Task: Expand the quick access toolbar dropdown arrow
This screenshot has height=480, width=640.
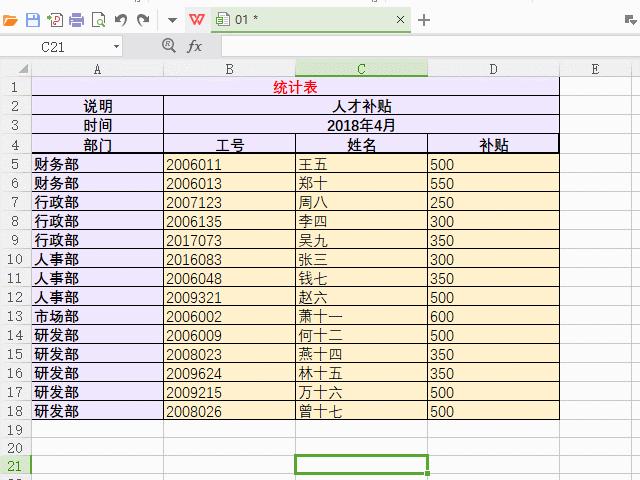Action: [172, 20]
